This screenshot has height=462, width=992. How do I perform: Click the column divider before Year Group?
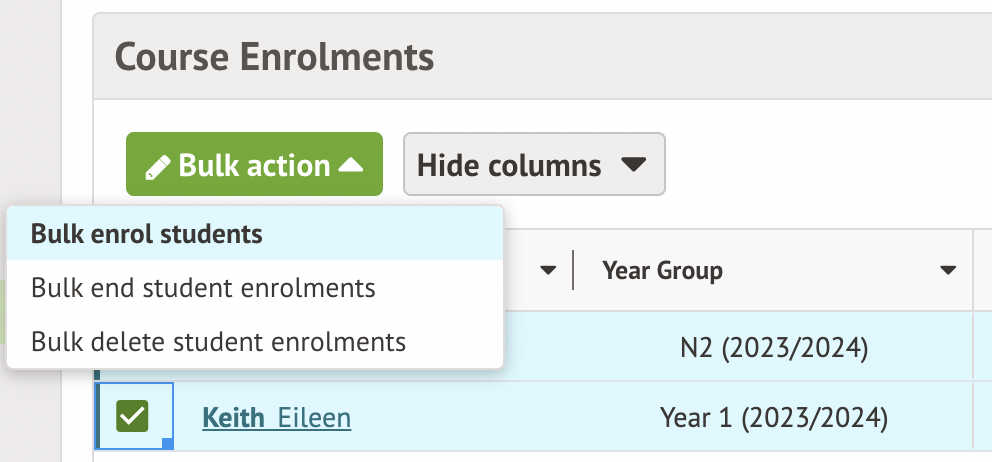click(574, 271)
